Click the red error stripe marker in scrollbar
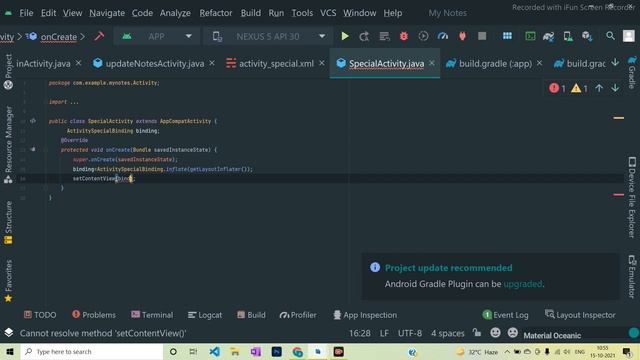 point(619,195)
